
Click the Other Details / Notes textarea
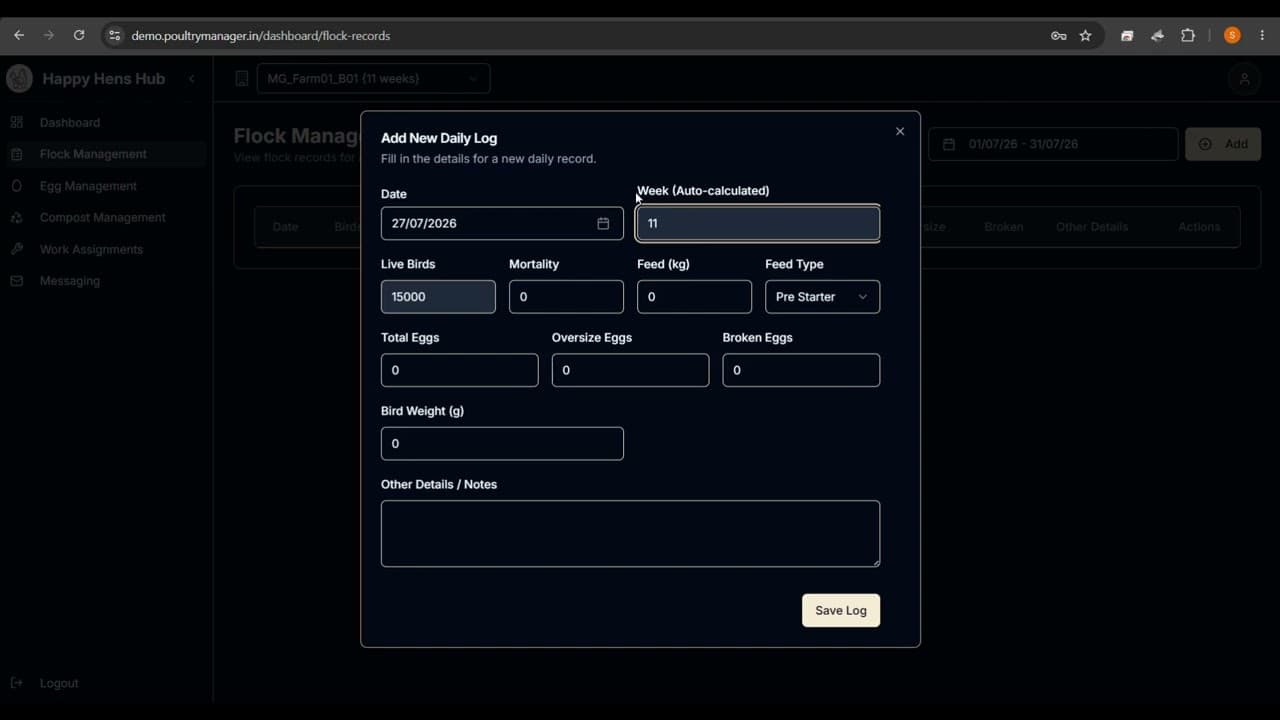point(630,534)
